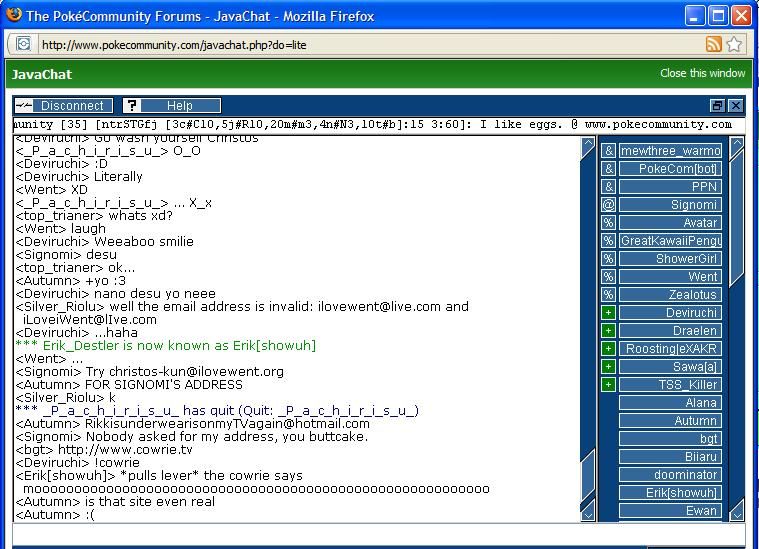This screenshot has height=549, width=759.
Task: Click the undock chat panel icon
Action: [717, 106]
